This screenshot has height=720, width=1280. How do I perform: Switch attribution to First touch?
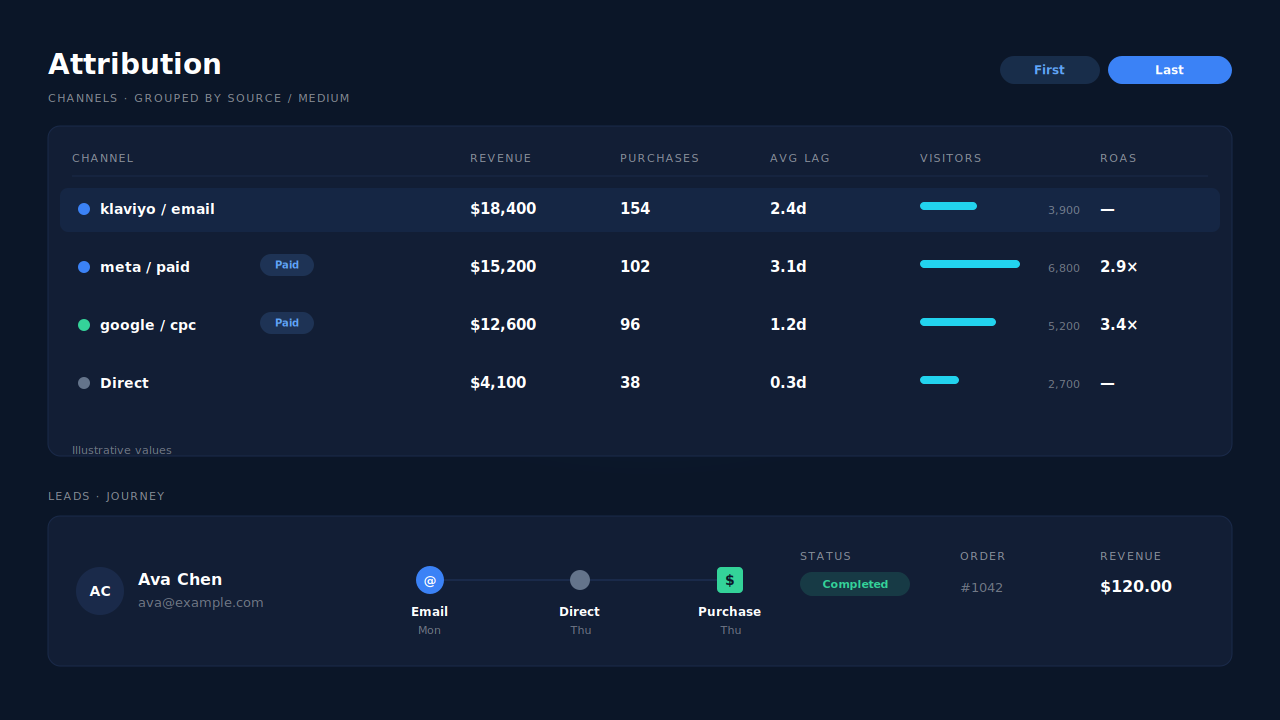(1049, 70)
